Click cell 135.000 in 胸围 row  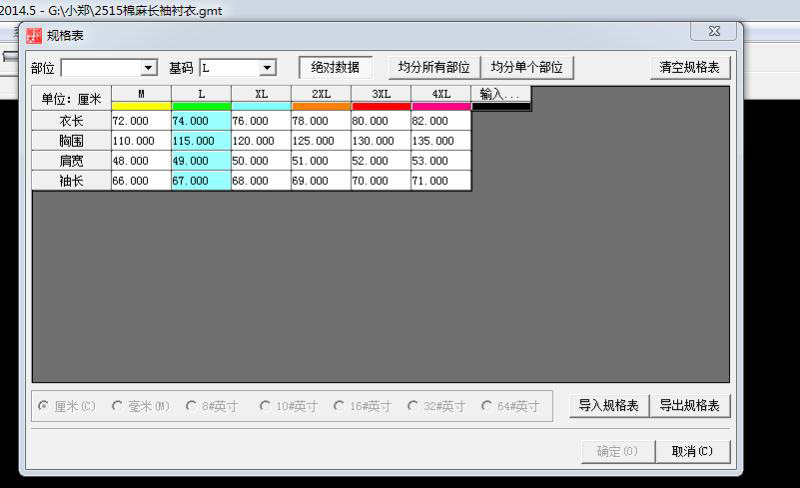tap(441, 141)
